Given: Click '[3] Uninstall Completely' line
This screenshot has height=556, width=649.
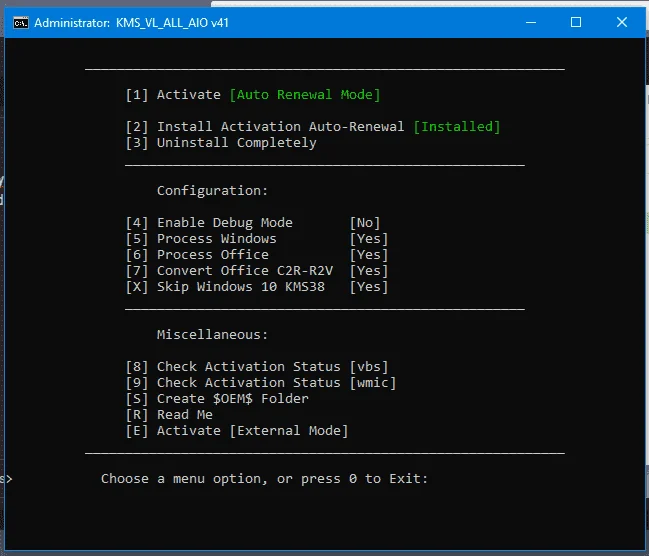Looking at the screenshot, I should tap(221, 143).
